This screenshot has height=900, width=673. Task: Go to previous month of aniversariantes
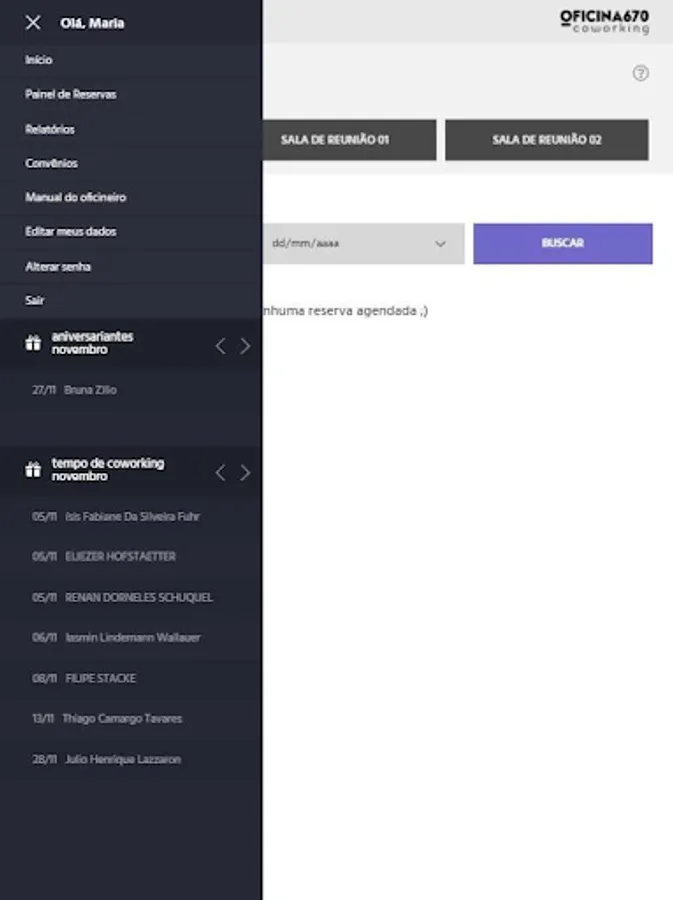click(221, 346)
